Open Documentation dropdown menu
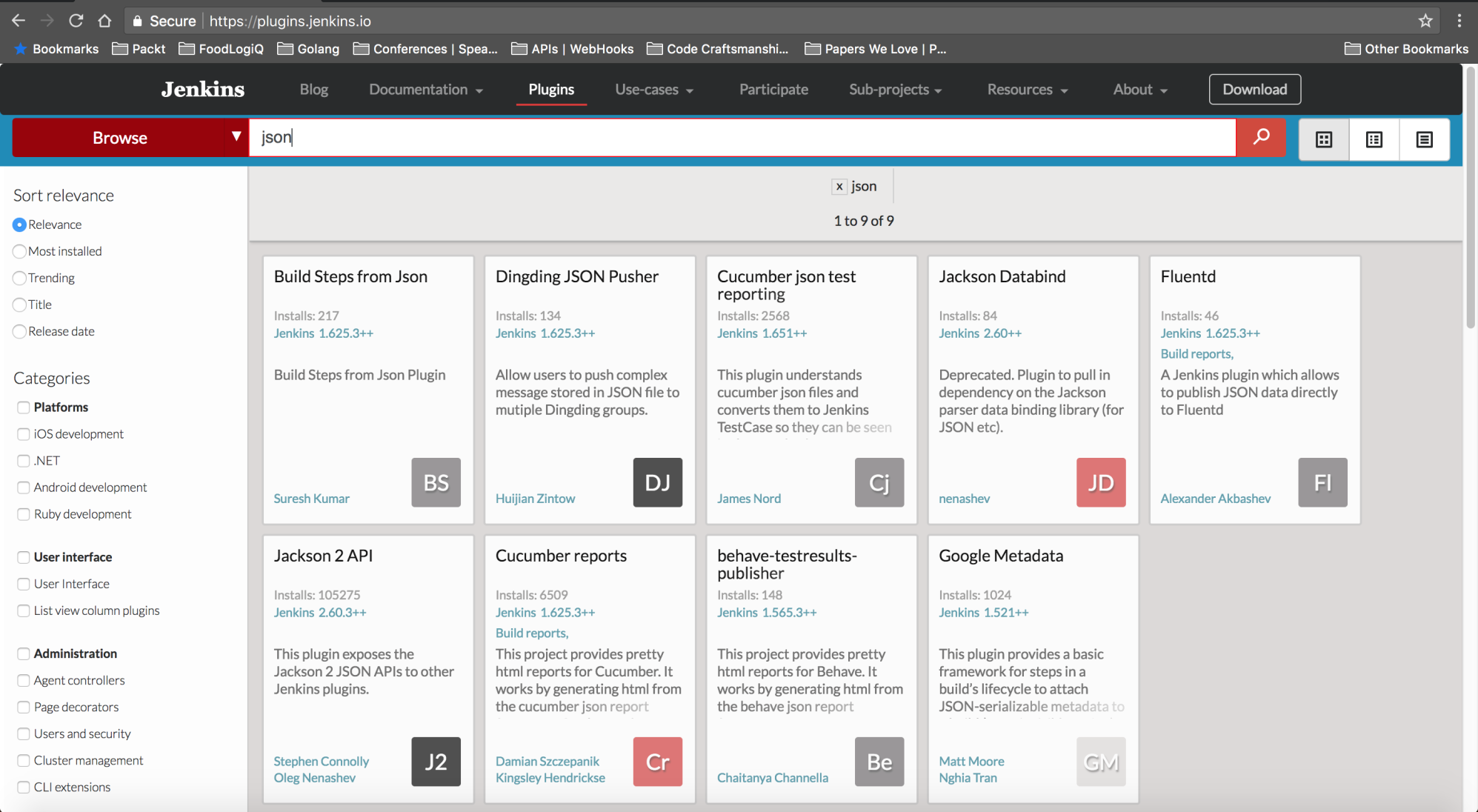This screenshot has height=812, width=1478. (426, 90)
